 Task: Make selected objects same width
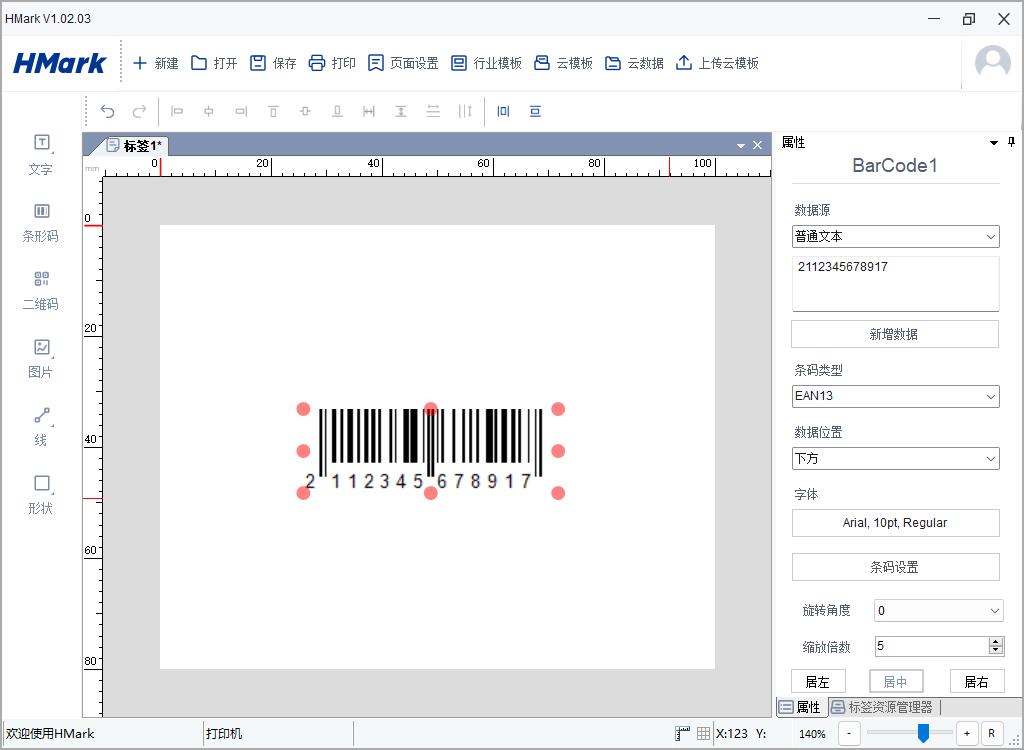coord(369,112)
